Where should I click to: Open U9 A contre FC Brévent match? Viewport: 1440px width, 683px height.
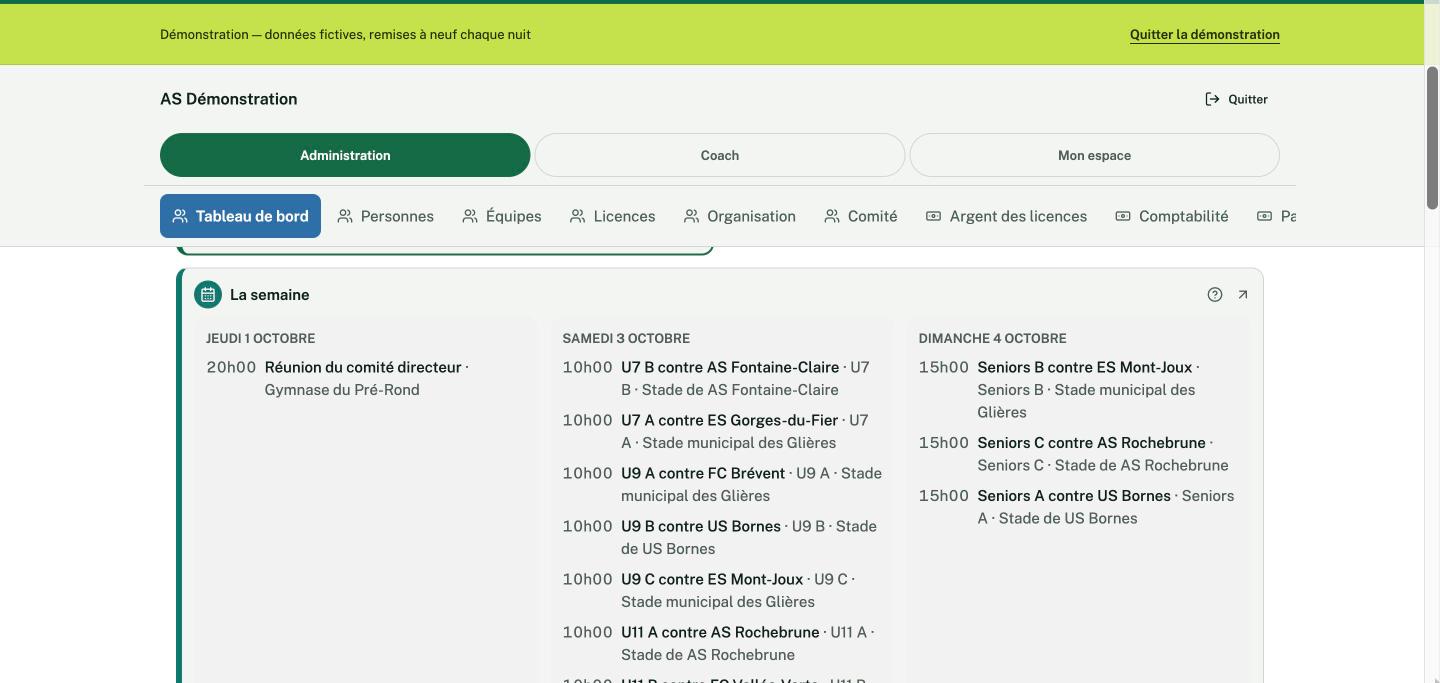tap(703, 473)
